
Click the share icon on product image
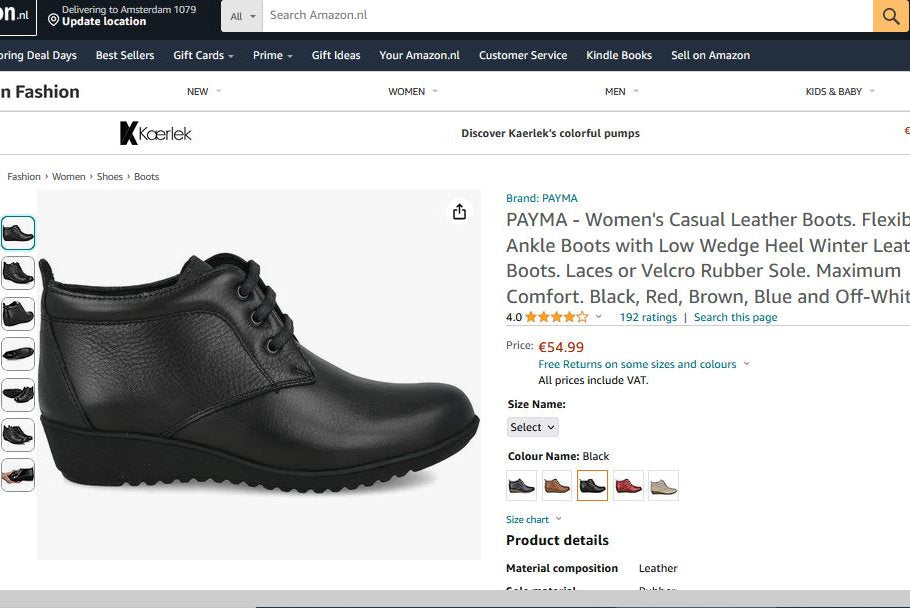pos(459,212)
